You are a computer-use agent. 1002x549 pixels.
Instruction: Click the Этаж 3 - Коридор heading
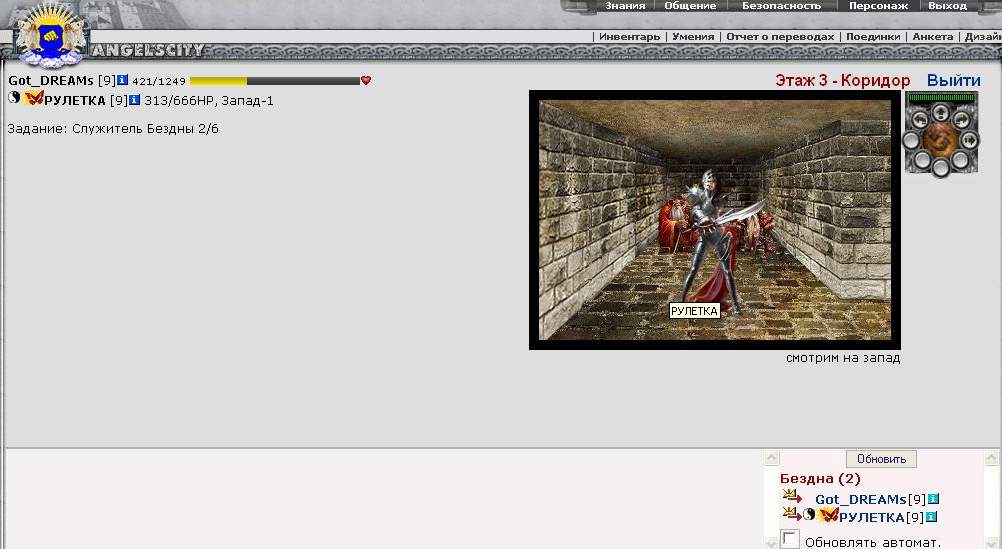[x=842, y=81]
